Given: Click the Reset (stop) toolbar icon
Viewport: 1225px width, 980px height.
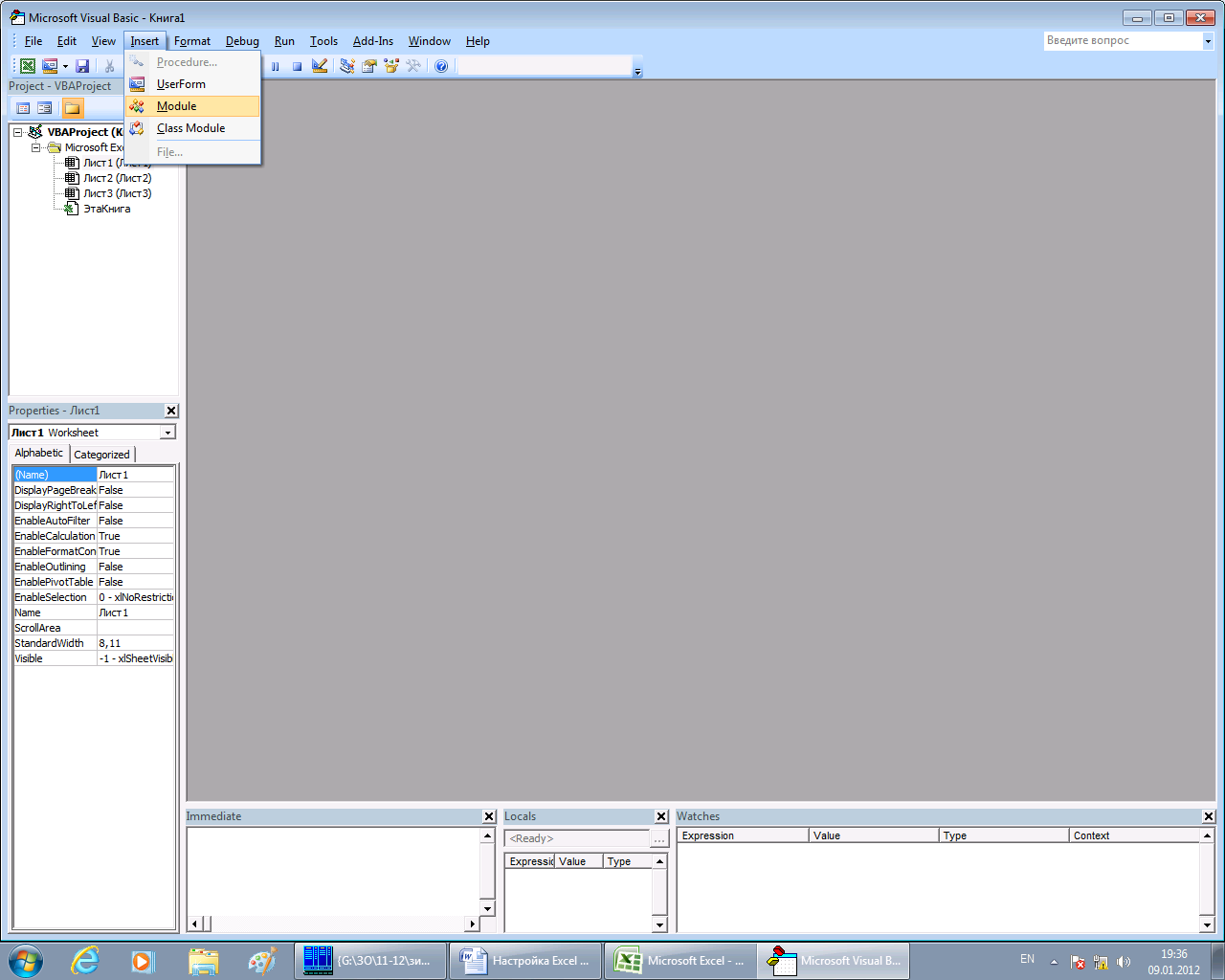Looking at the screenshot, I should click(297, 66).
